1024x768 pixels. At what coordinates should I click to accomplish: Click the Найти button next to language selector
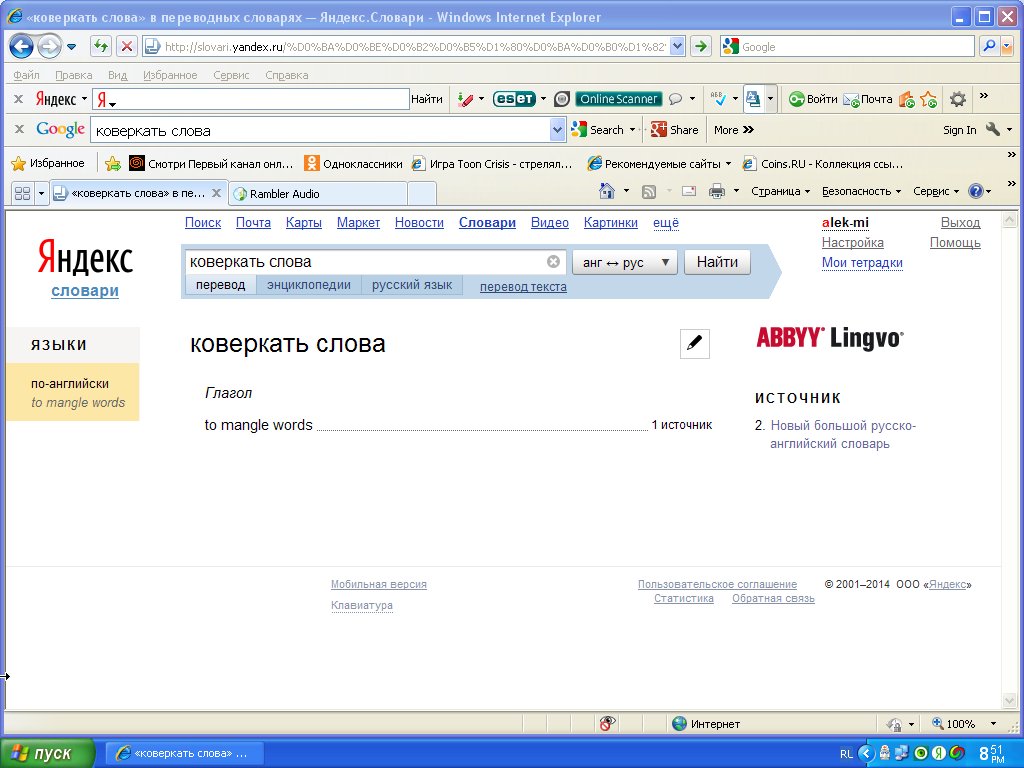(717, 262)
